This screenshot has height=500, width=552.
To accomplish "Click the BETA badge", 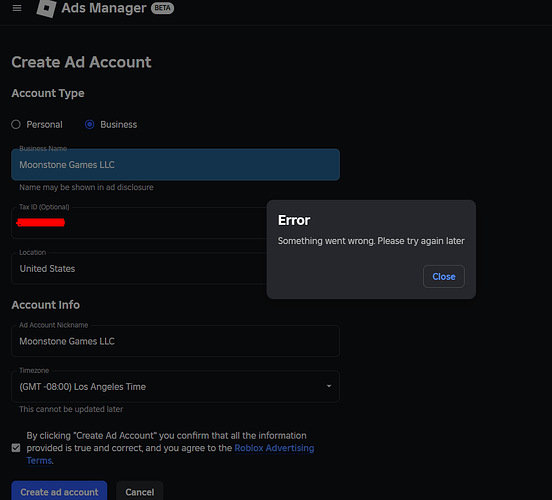I will [x=162, y=8].
